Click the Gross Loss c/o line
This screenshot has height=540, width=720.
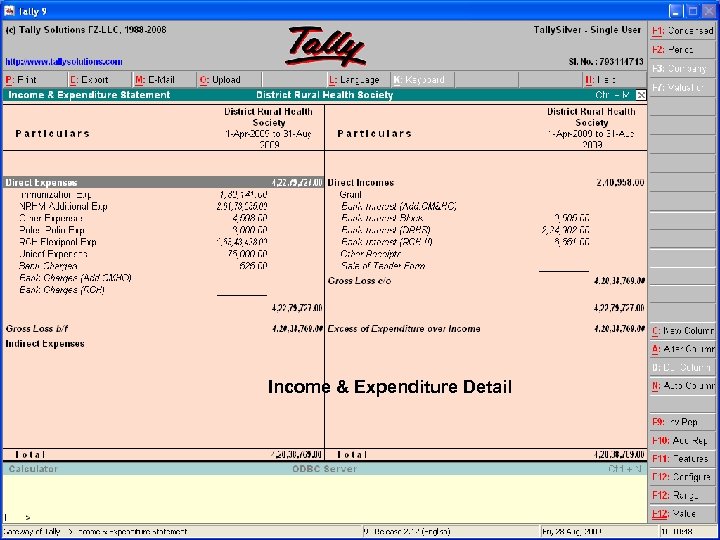486,281
